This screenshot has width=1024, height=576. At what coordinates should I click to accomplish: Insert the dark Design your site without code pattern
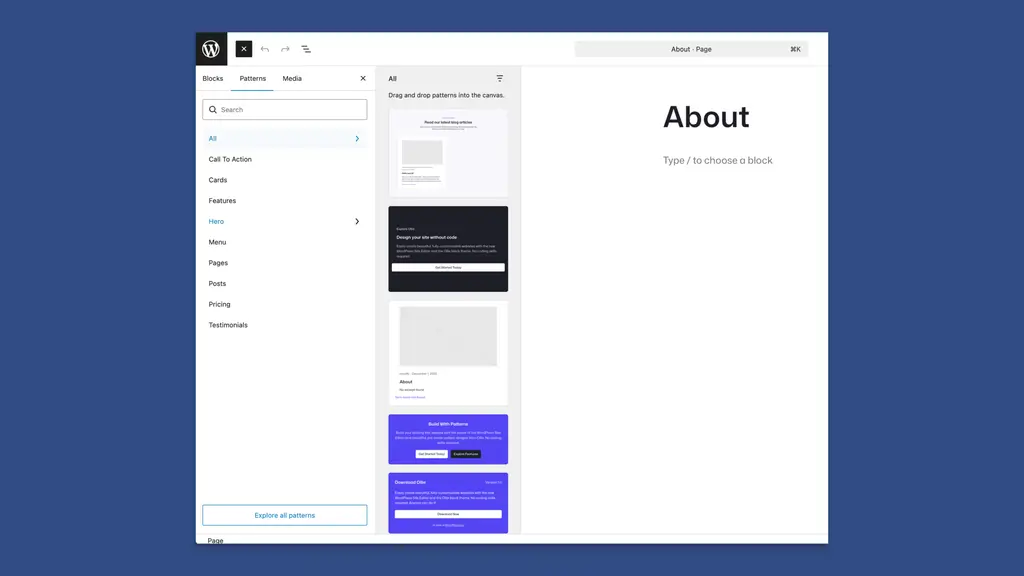pos(448,249)
